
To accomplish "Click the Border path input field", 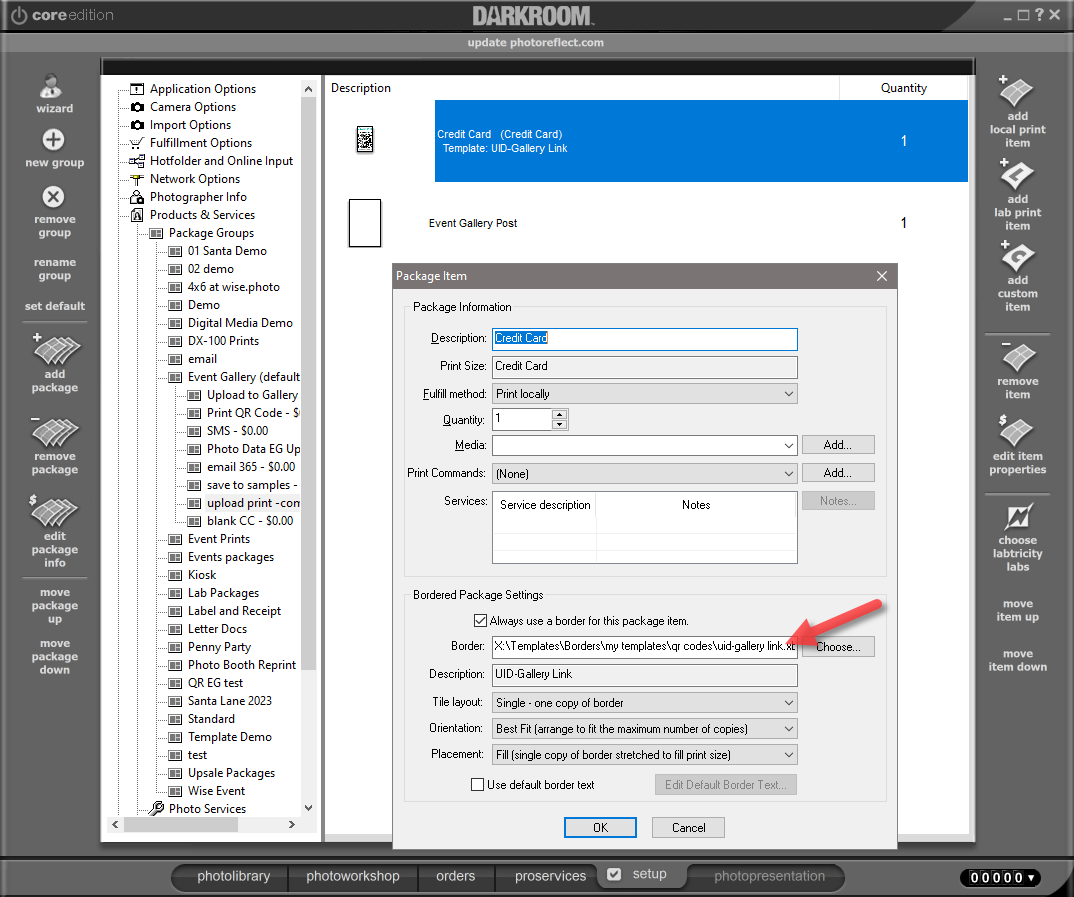I will [645, 646].
